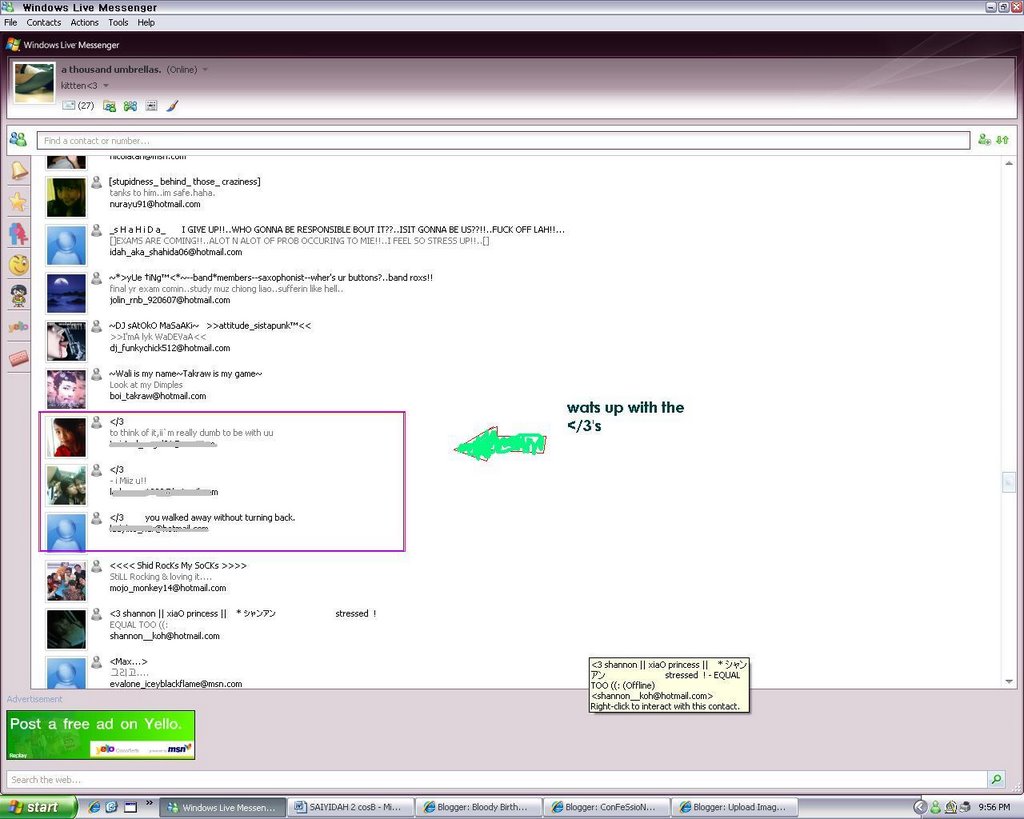This screenshot has width=1024, height=819.
Task: Open the Contacts menu
Action: click(44, 22)
